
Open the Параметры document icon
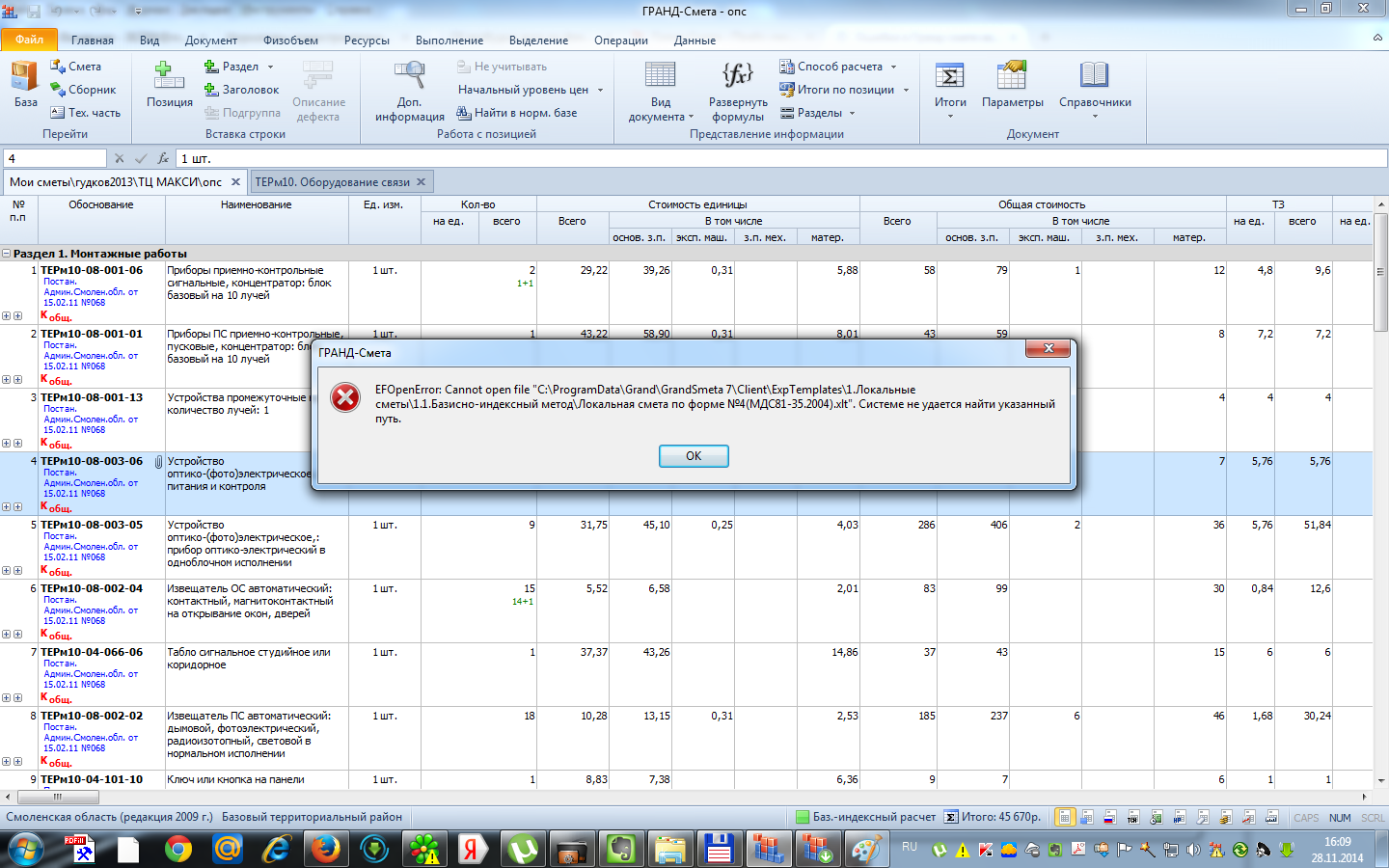(x=1012, y=77)
